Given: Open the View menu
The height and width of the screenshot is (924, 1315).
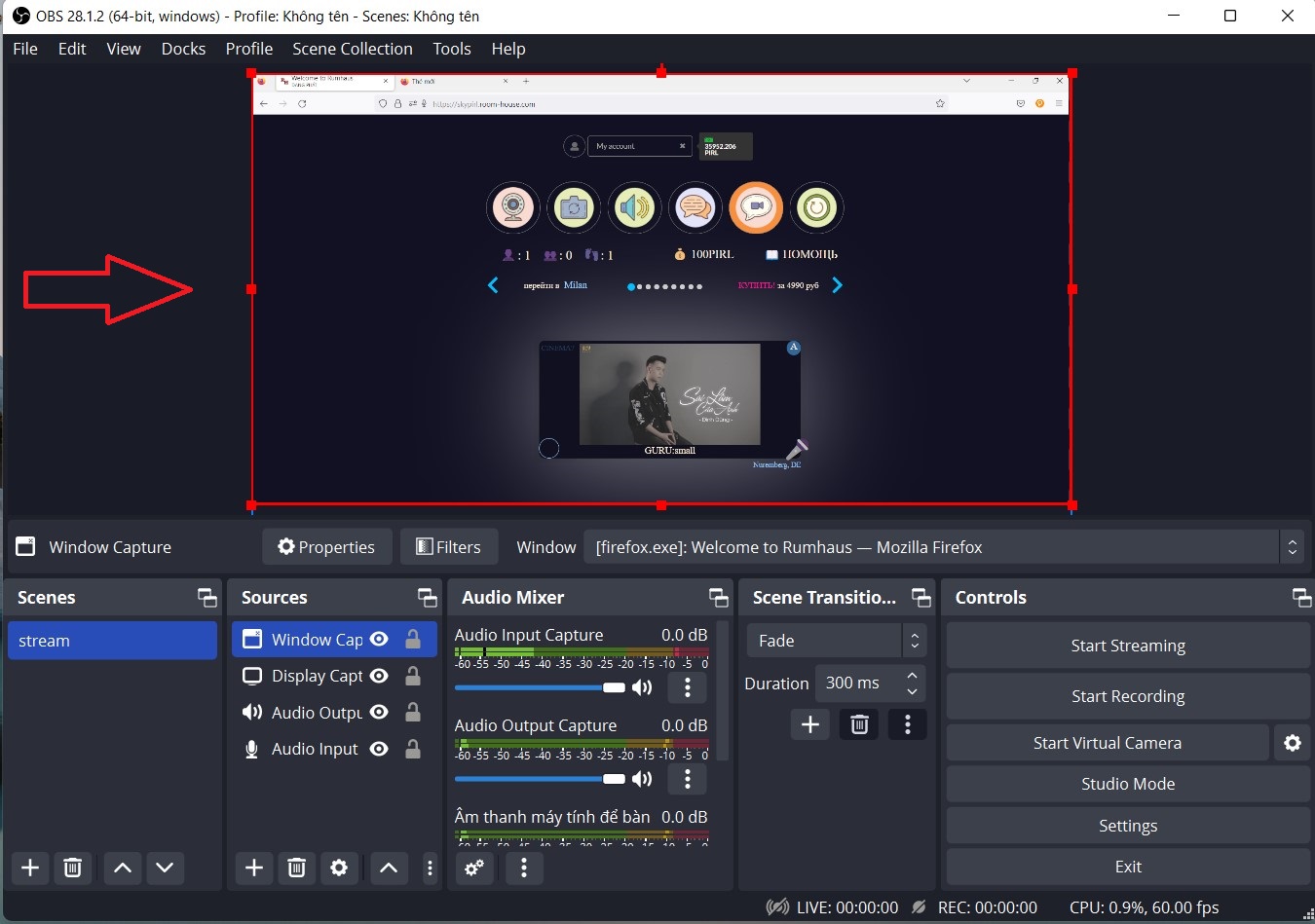Looking at the screenshot, I should (124, 49).
